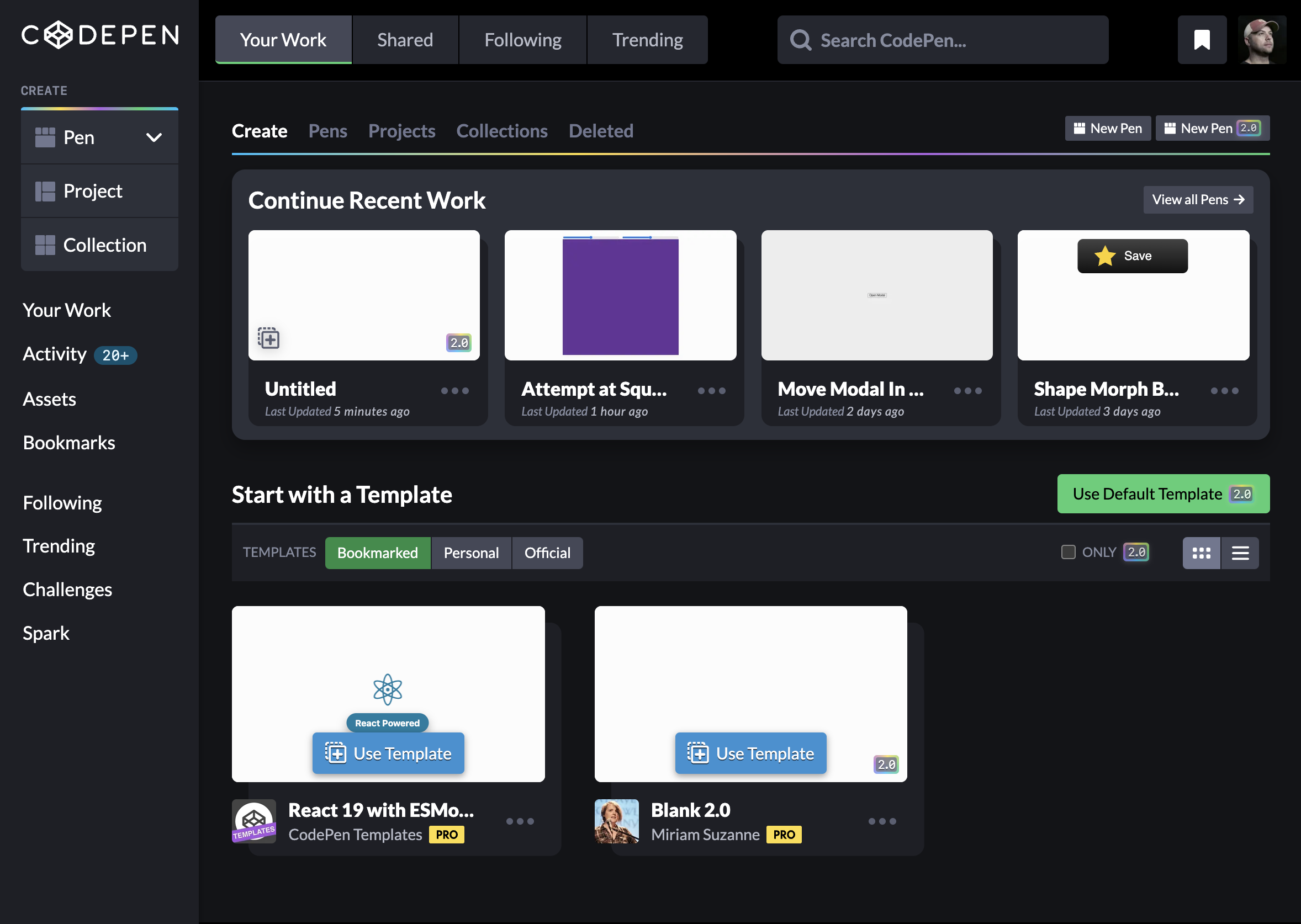Click the Collection icon in Create sidebar
The width and height of the screenshot is (1301, 924).
(45, 245)
